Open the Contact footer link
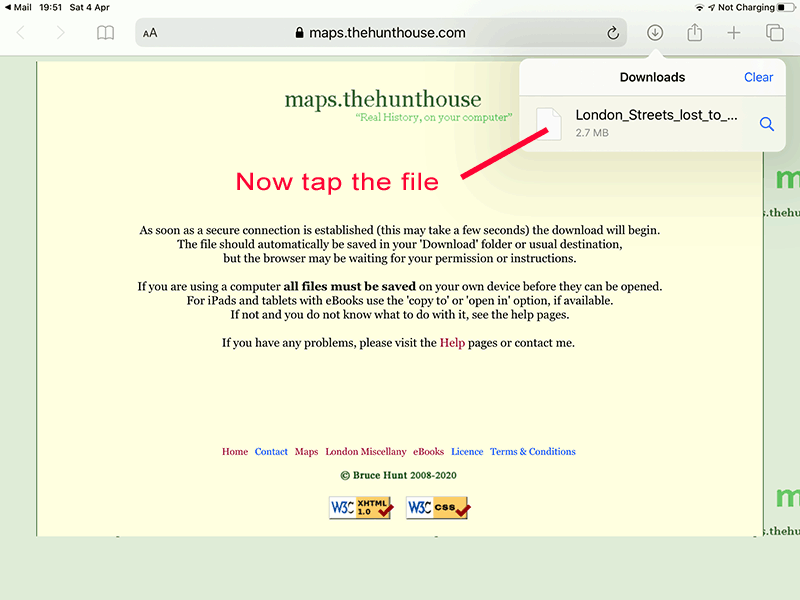Image resolution: width=800 pixels, height=600 pixels. point(271,452)
